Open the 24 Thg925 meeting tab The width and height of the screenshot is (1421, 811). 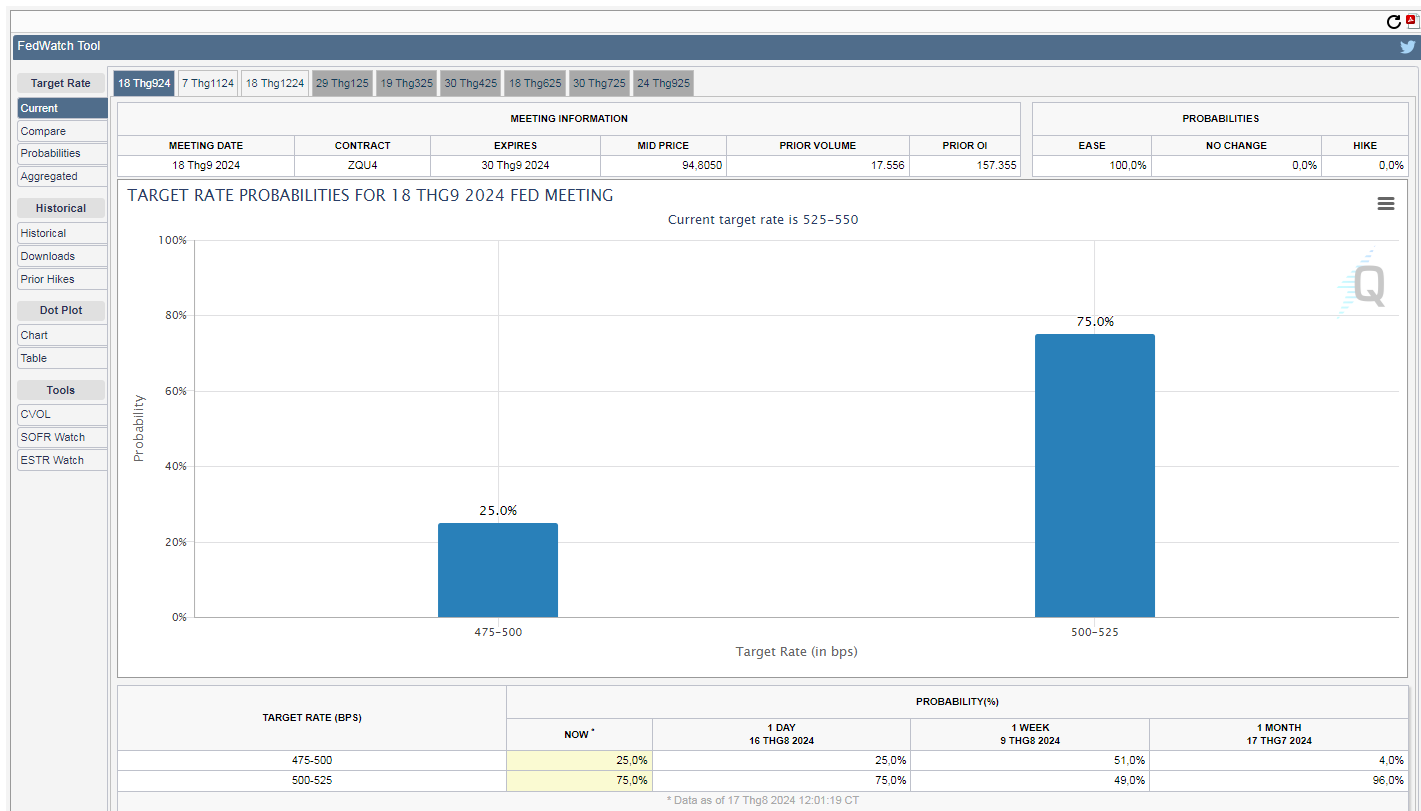click(663, 83)
